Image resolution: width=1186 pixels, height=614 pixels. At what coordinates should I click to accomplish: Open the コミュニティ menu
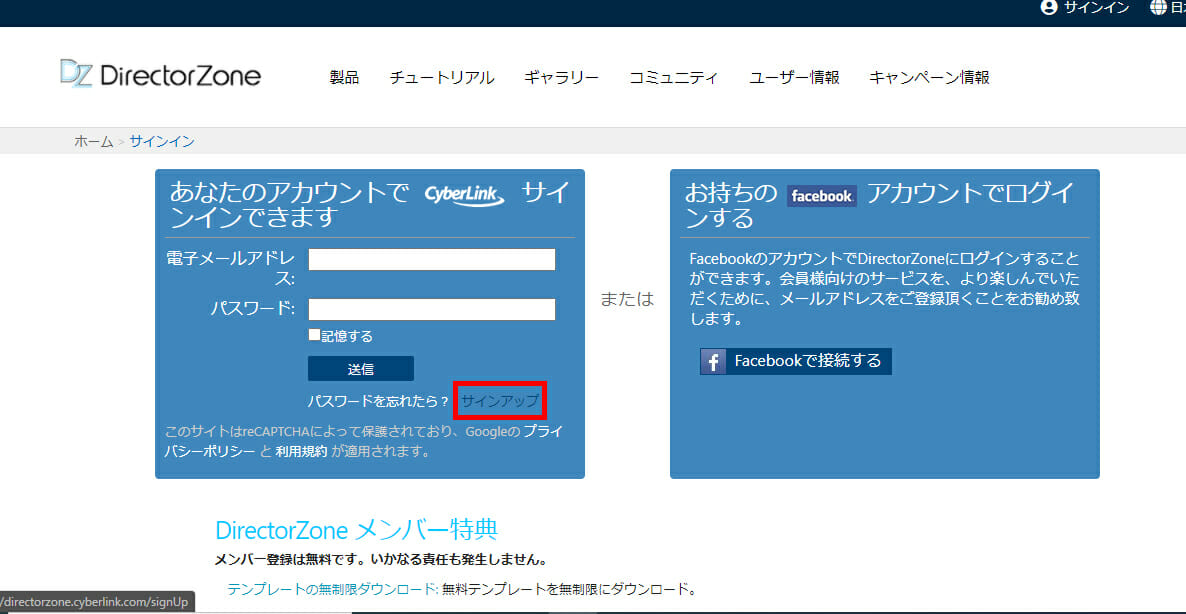point(674,77)
